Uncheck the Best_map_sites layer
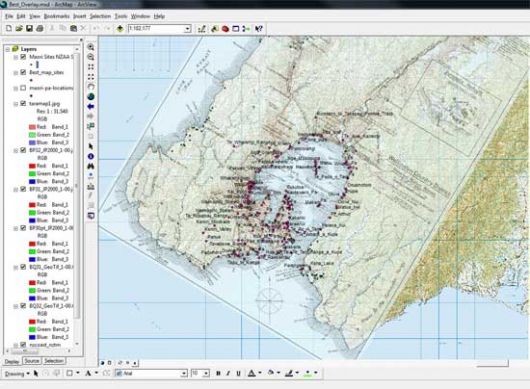Image resolution: width=530 pixels, height=389 pixels. click(x=23, y=72)
